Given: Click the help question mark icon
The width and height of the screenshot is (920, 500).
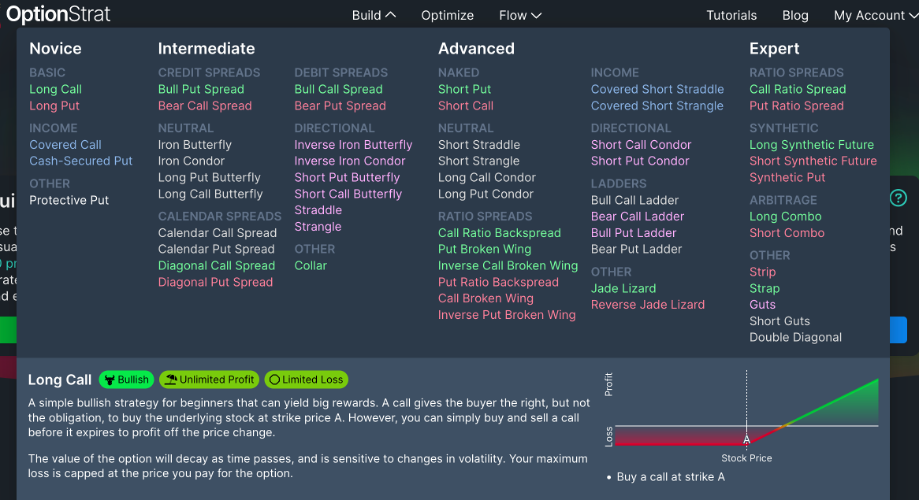Looking at the screenshot, I should tap(898, 198).
